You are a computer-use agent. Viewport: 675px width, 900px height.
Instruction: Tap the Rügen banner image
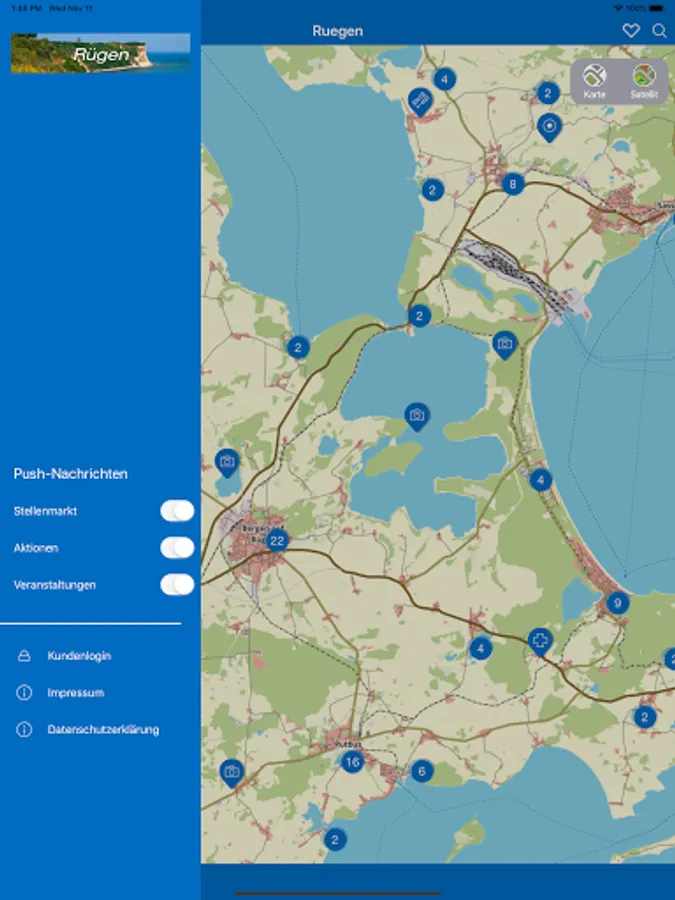(100, 53)
